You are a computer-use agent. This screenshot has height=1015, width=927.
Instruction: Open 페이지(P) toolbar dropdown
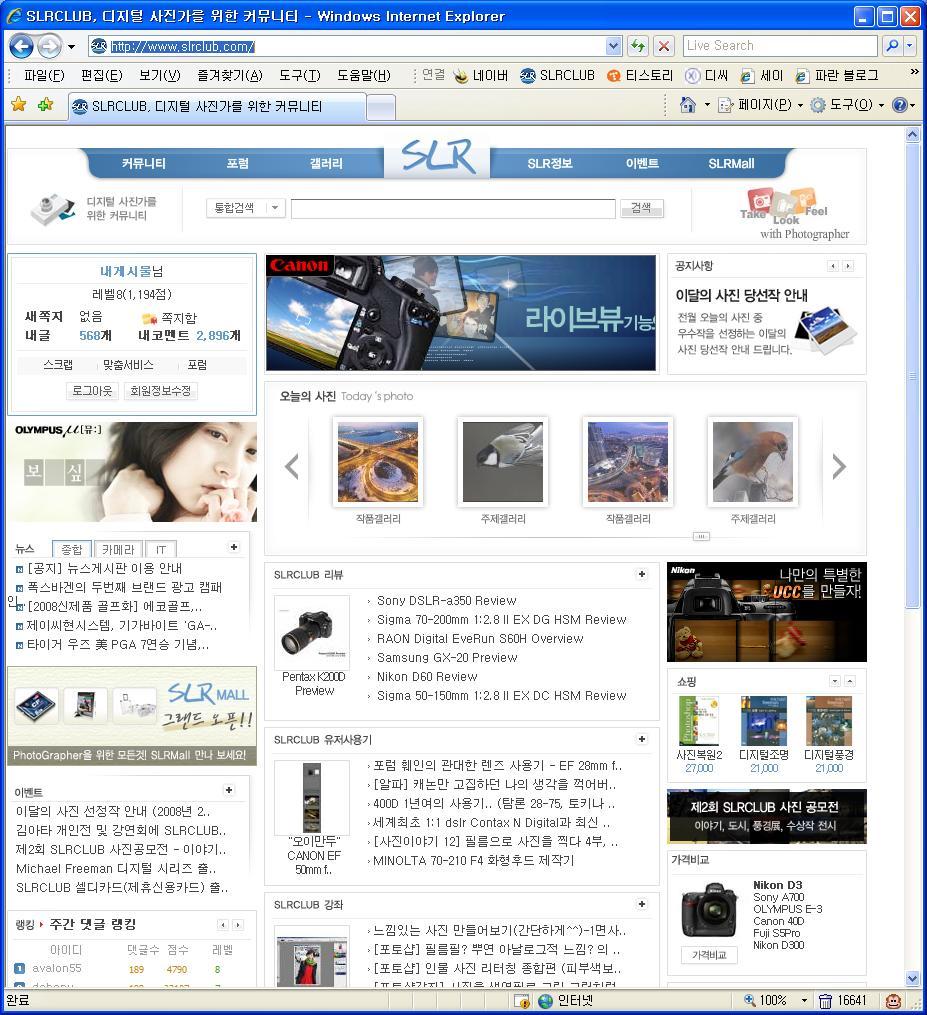pos(761,105)
